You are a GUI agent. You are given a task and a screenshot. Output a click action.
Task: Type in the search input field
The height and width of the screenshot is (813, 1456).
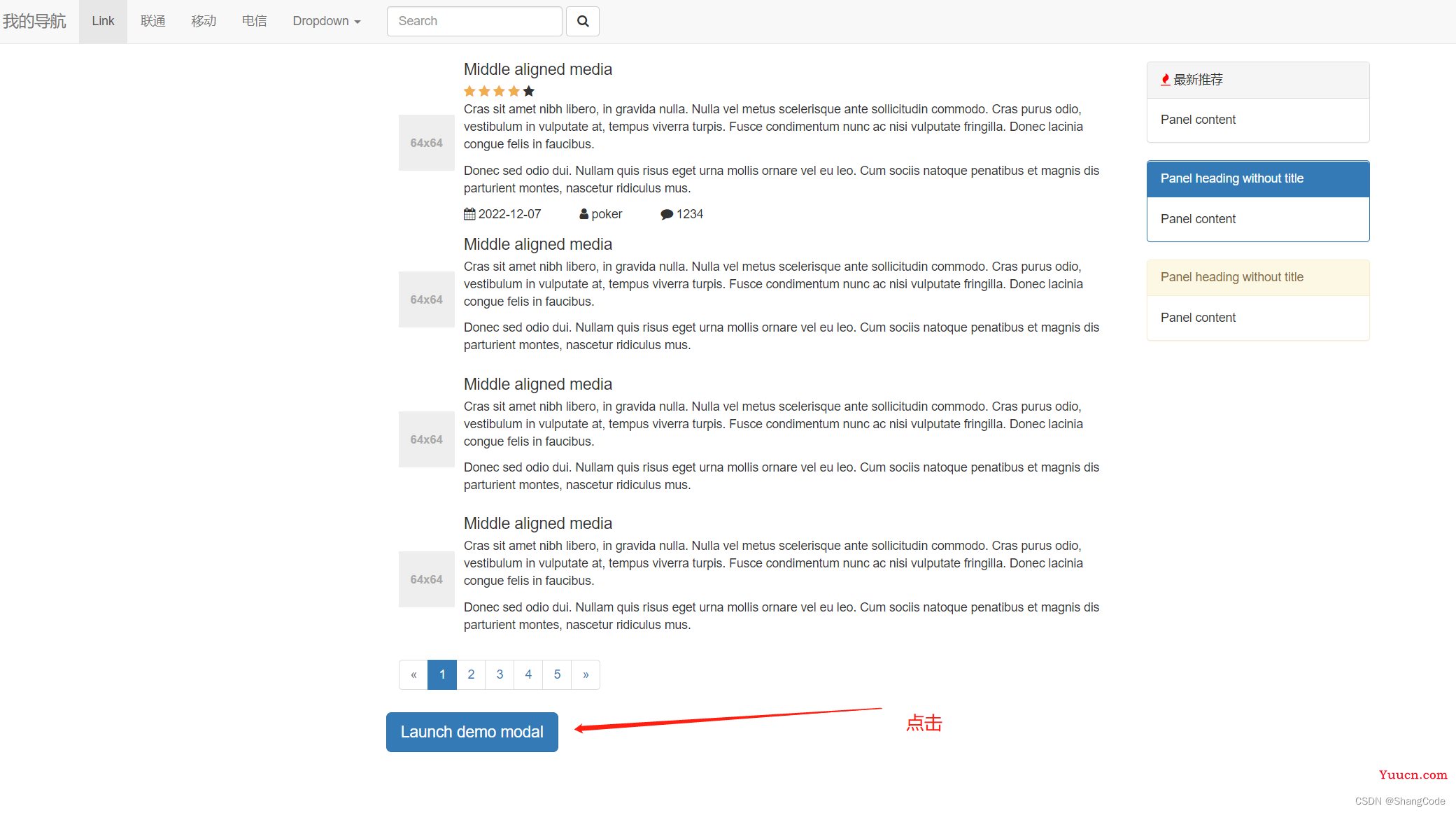tap(475, 22)
